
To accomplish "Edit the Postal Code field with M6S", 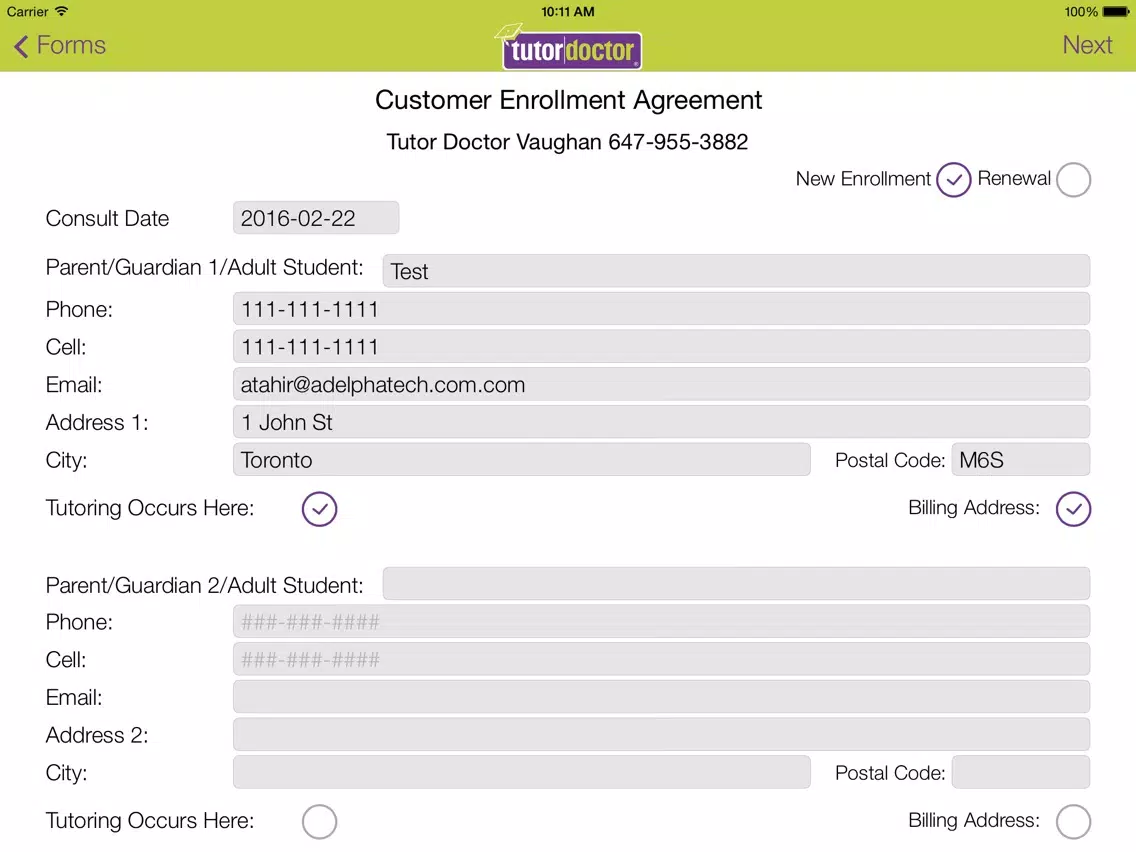I will point(1021,460).
